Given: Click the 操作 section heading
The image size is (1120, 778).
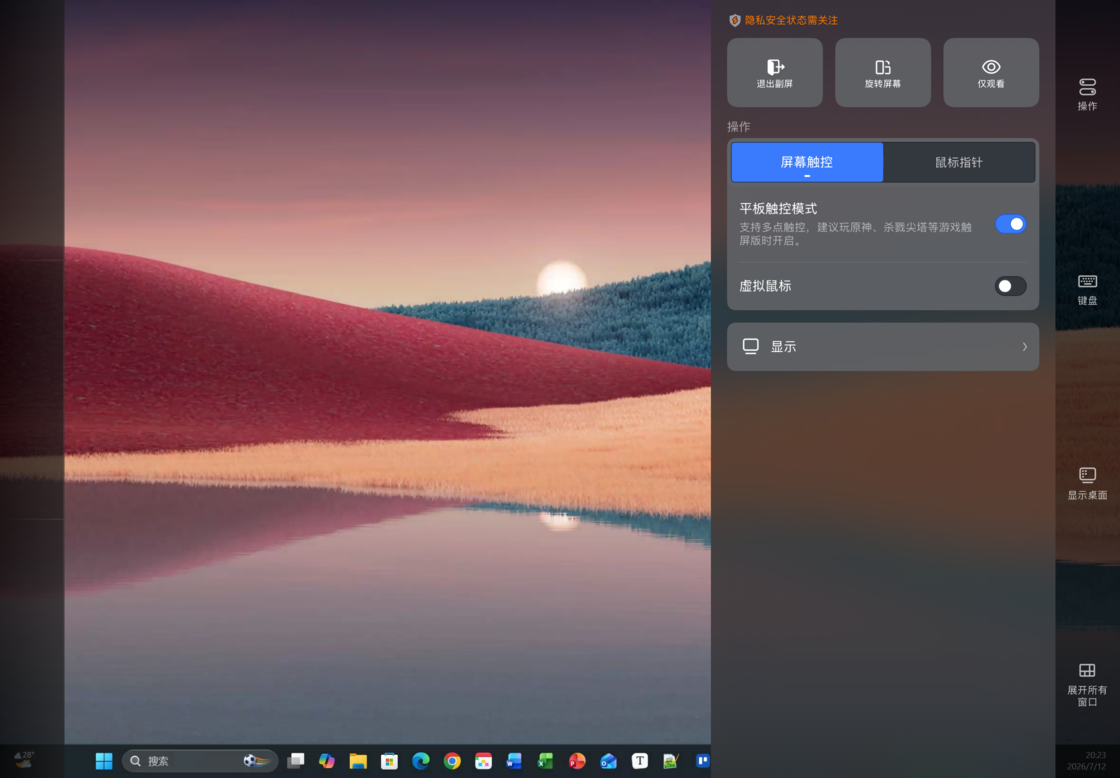Looking at the screenshot, I should pyautogui.click(x=739, y=126).
